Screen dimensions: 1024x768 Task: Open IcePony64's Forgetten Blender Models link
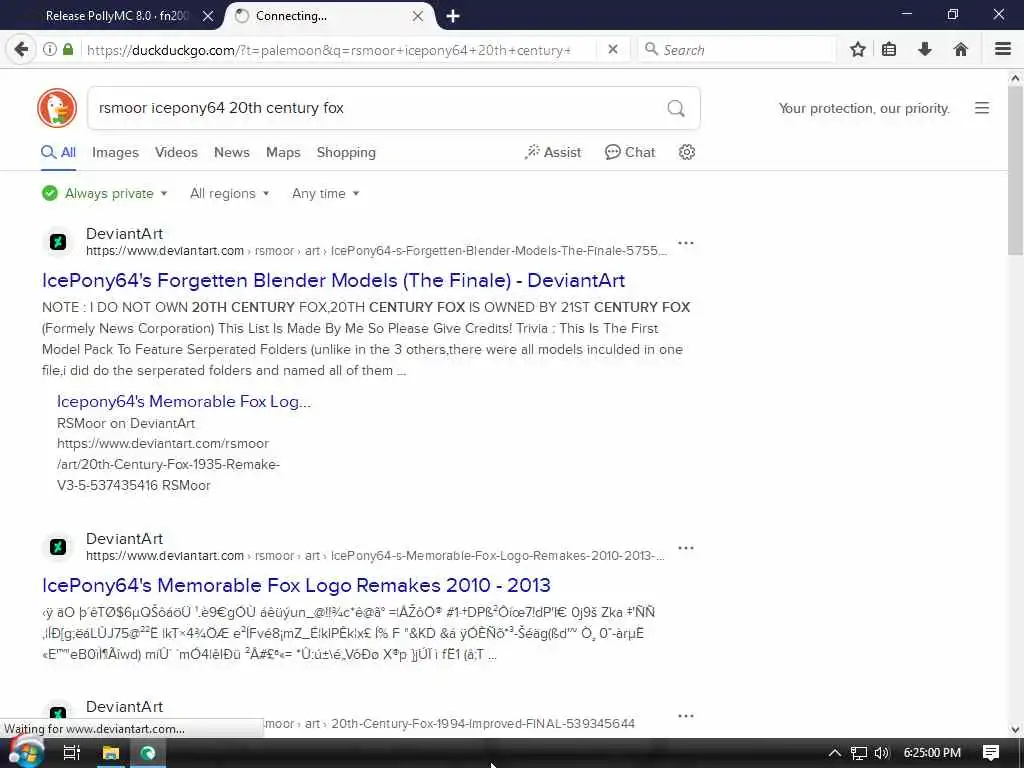(333, 280)
